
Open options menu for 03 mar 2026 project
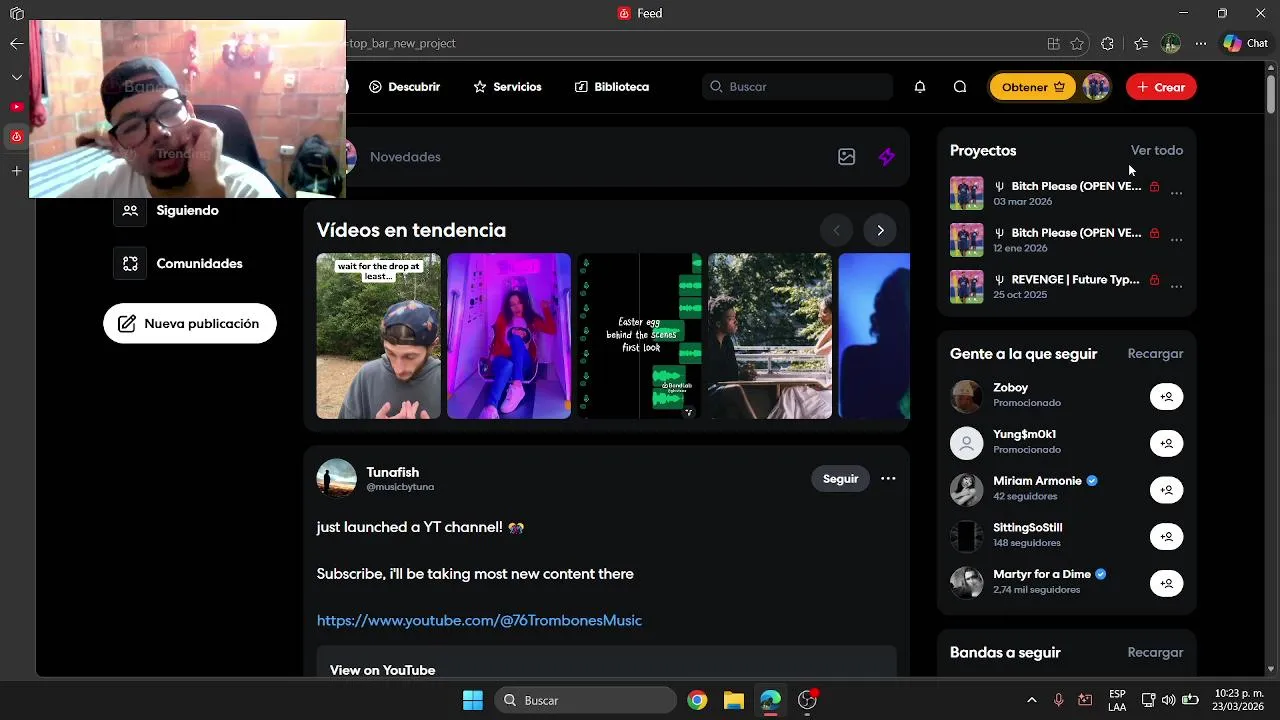1176,193
